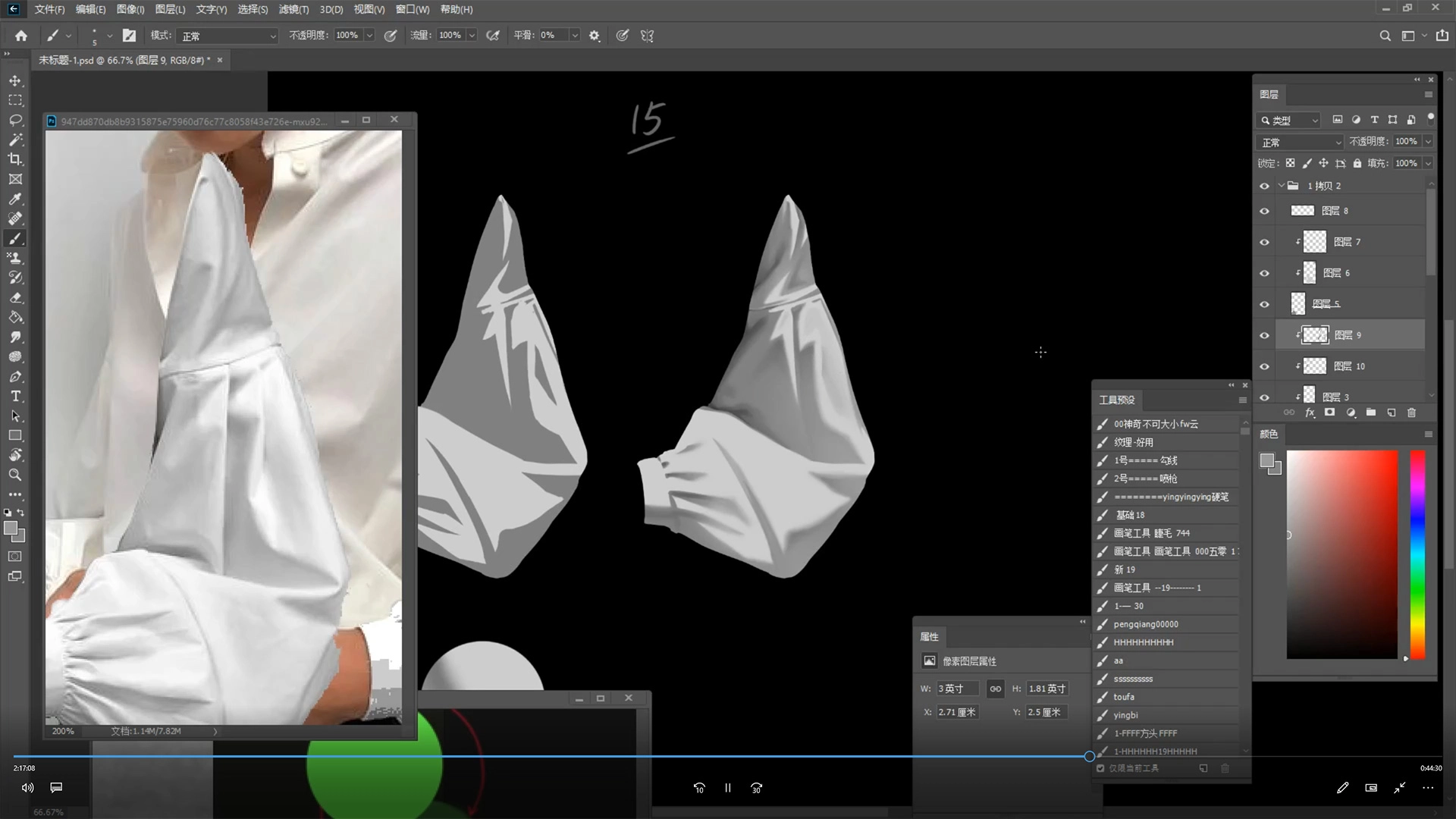Hide layer 图层 8 visibility eye
The height and width of the screenshot is (819, 1456).
pyautogui.click(x=1264, y=211)
